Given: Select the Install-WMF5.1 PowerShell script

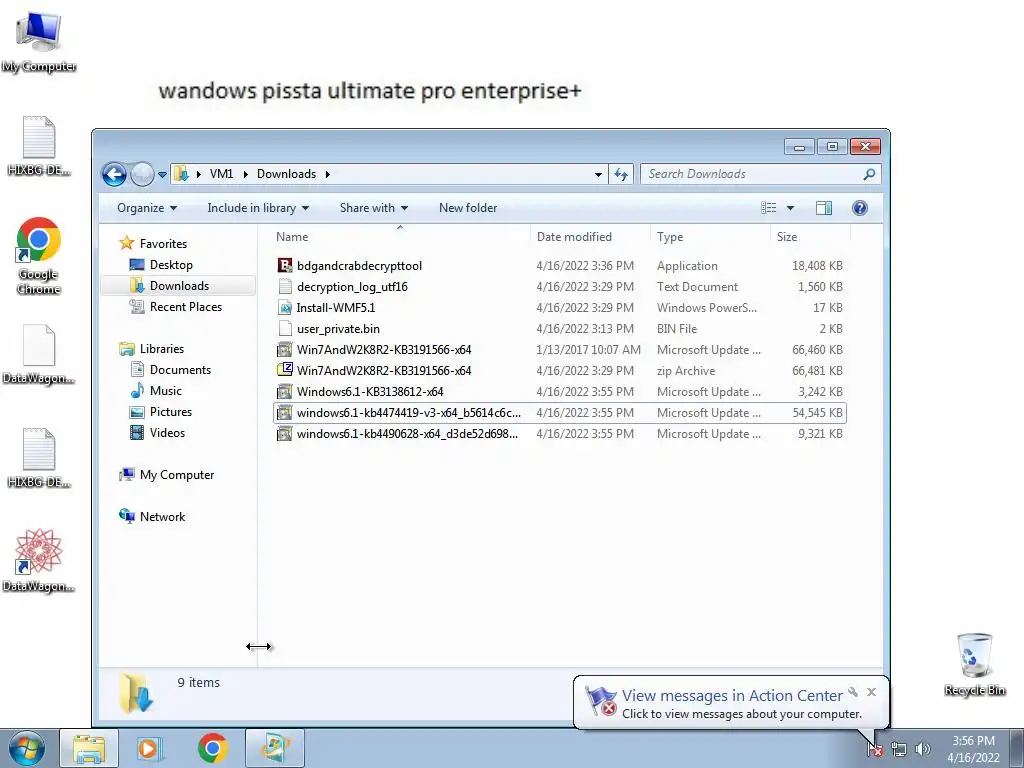Looking at the screenshot, I should pyautogui.click(x=335, y=308).
